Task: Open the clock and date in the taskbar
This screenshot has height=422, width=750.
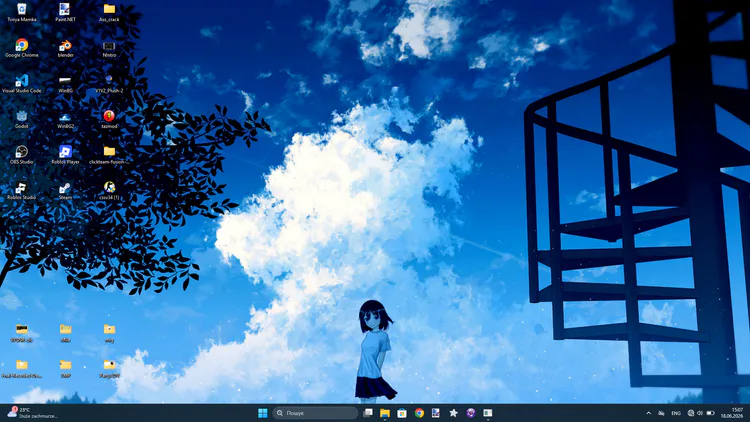Action: (732, 413)
